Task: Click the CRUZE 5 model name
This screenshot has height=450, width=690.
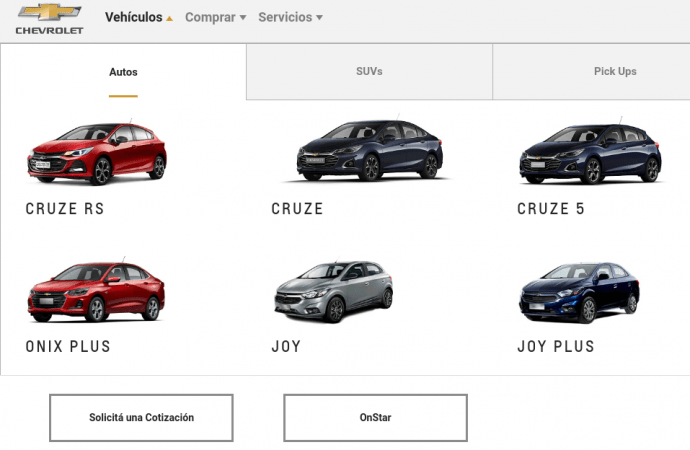Action: tap(551, 209)
